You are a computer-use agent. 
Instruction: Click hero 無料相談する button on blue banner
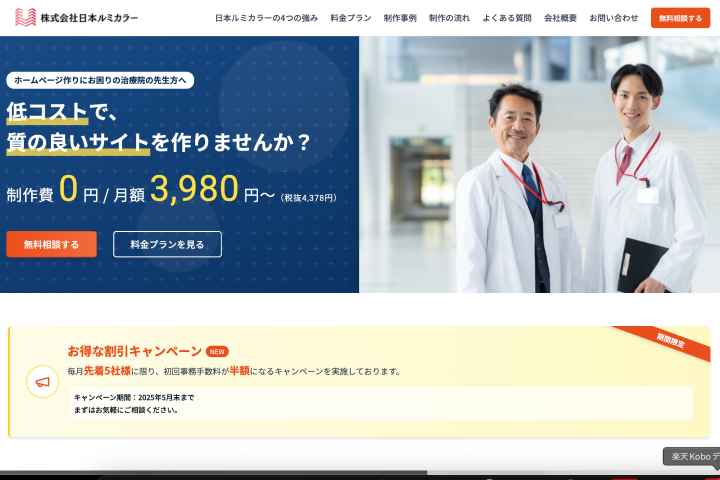point(51,244)
